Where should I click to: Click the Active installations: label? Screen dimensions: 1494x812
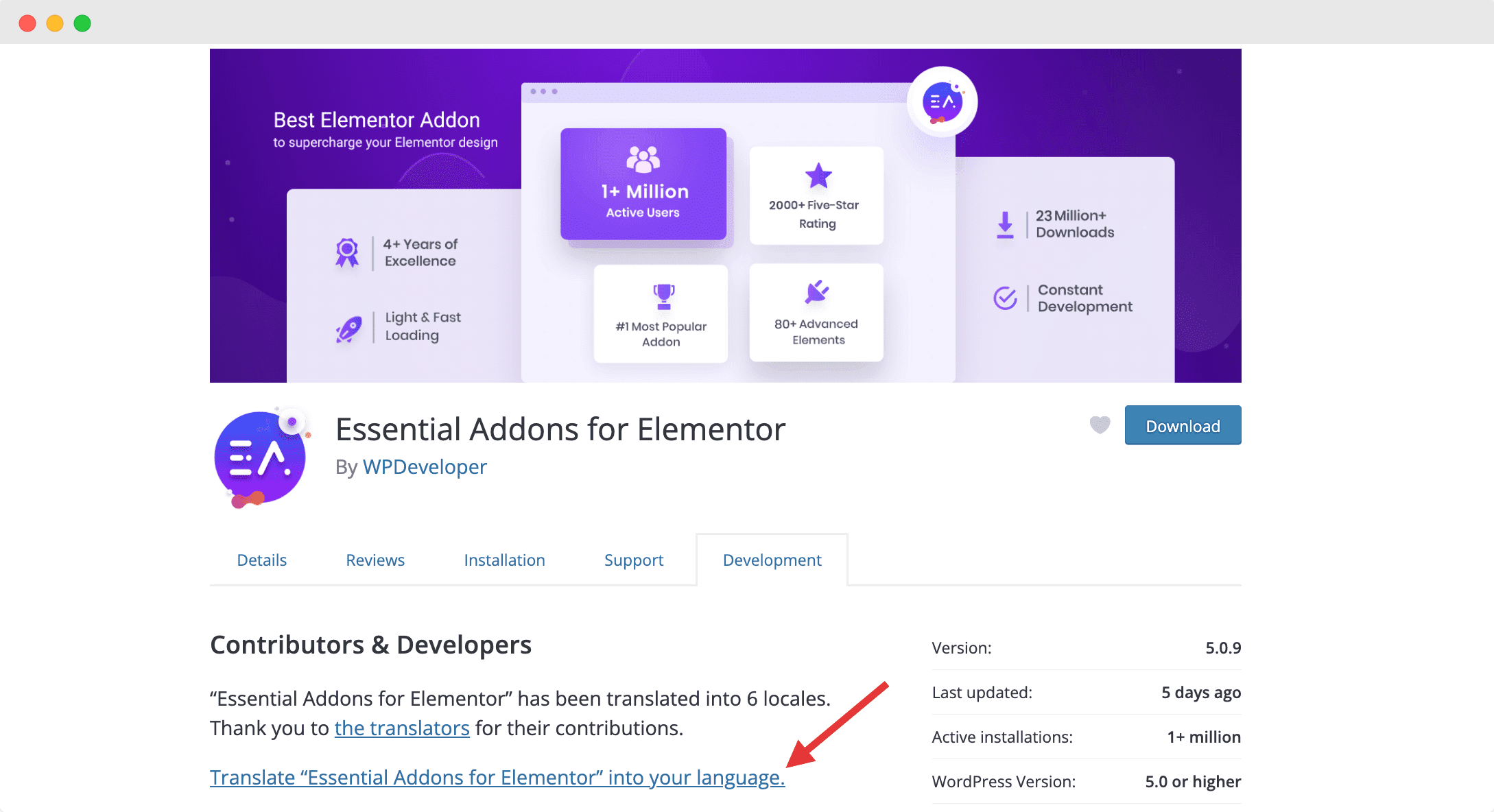(x=1002, y=737)
